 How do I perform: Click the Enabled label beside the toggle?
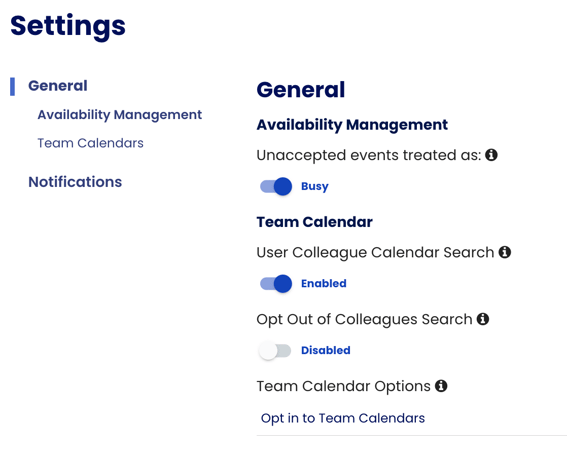tap(324, 284)
